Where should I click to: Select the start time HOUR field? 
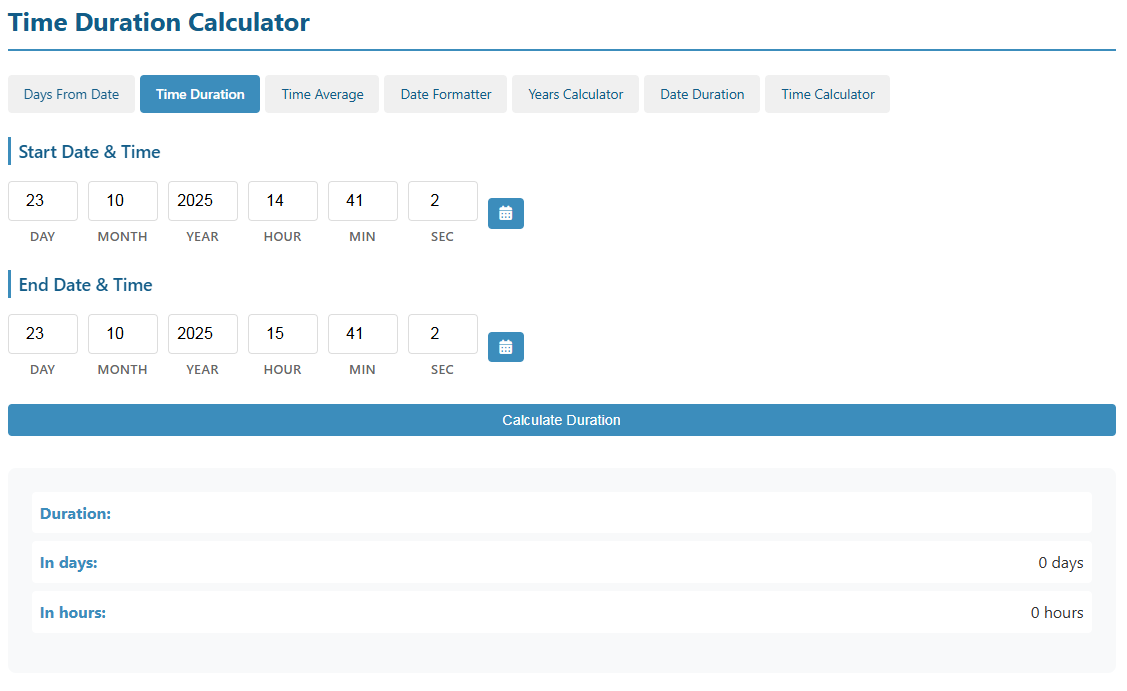click(283, 201)
